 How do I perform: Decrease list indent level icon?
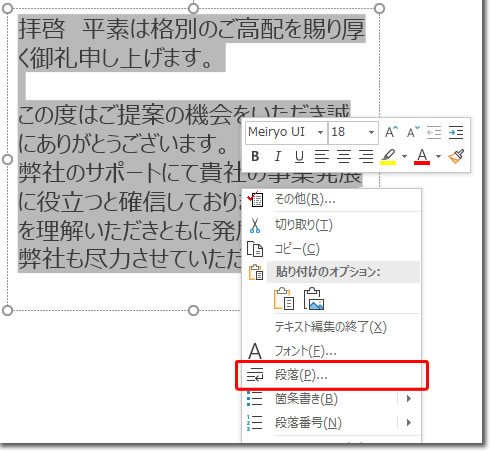pyautogui.click(x=434, y=132)
